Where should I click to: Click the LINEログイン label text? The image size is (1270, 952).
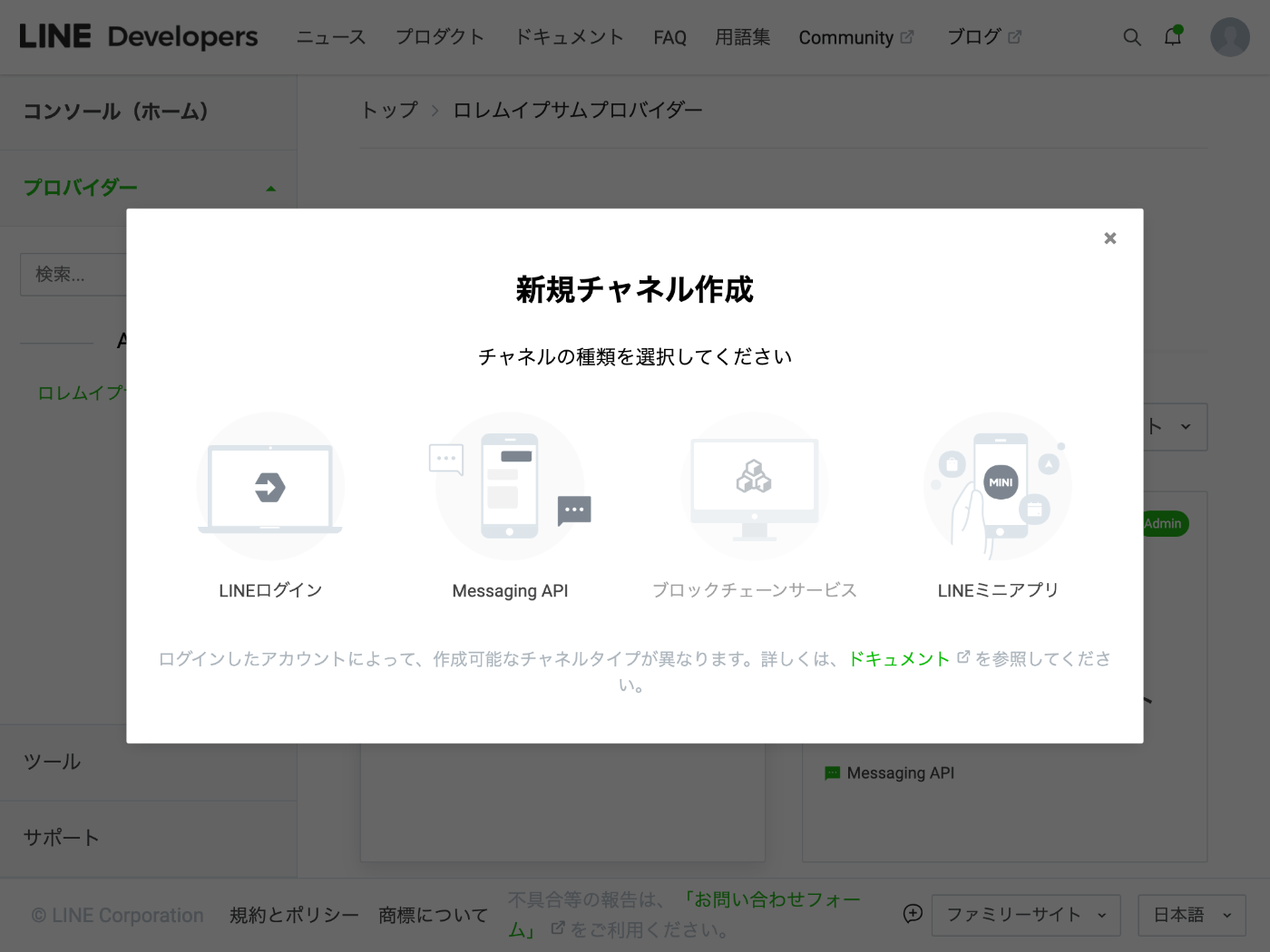tap(270, 590)
